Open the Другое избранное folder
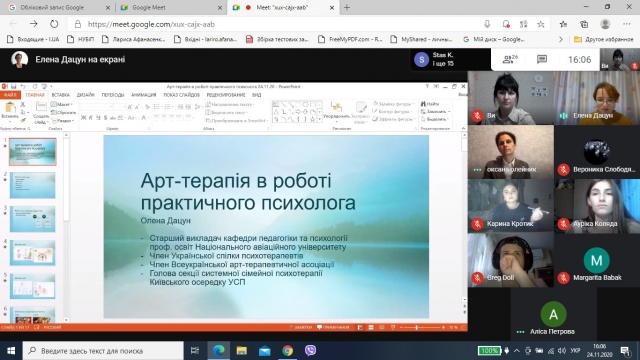 603,40
